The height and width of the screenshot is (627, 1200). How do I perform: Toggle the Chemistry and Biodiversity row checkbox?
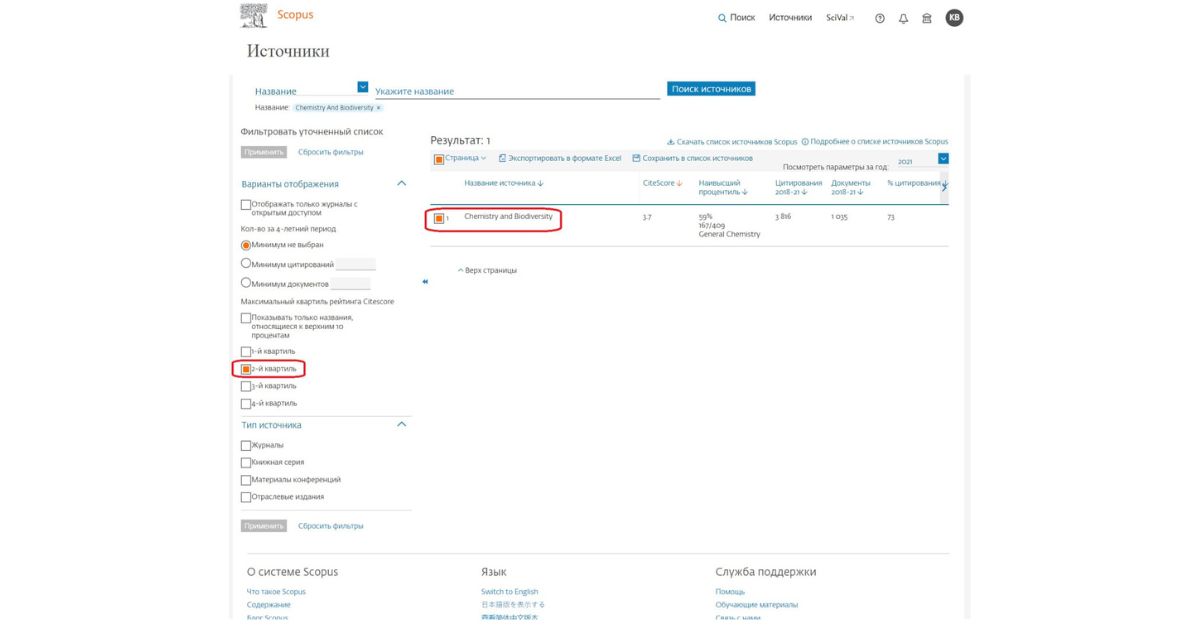click(x=439, y=218)
